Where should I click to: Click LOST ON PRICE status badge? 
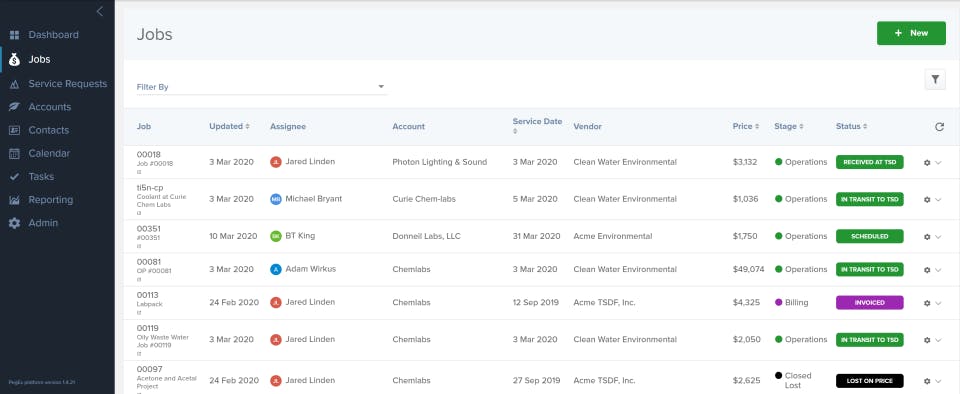point(869,381)
